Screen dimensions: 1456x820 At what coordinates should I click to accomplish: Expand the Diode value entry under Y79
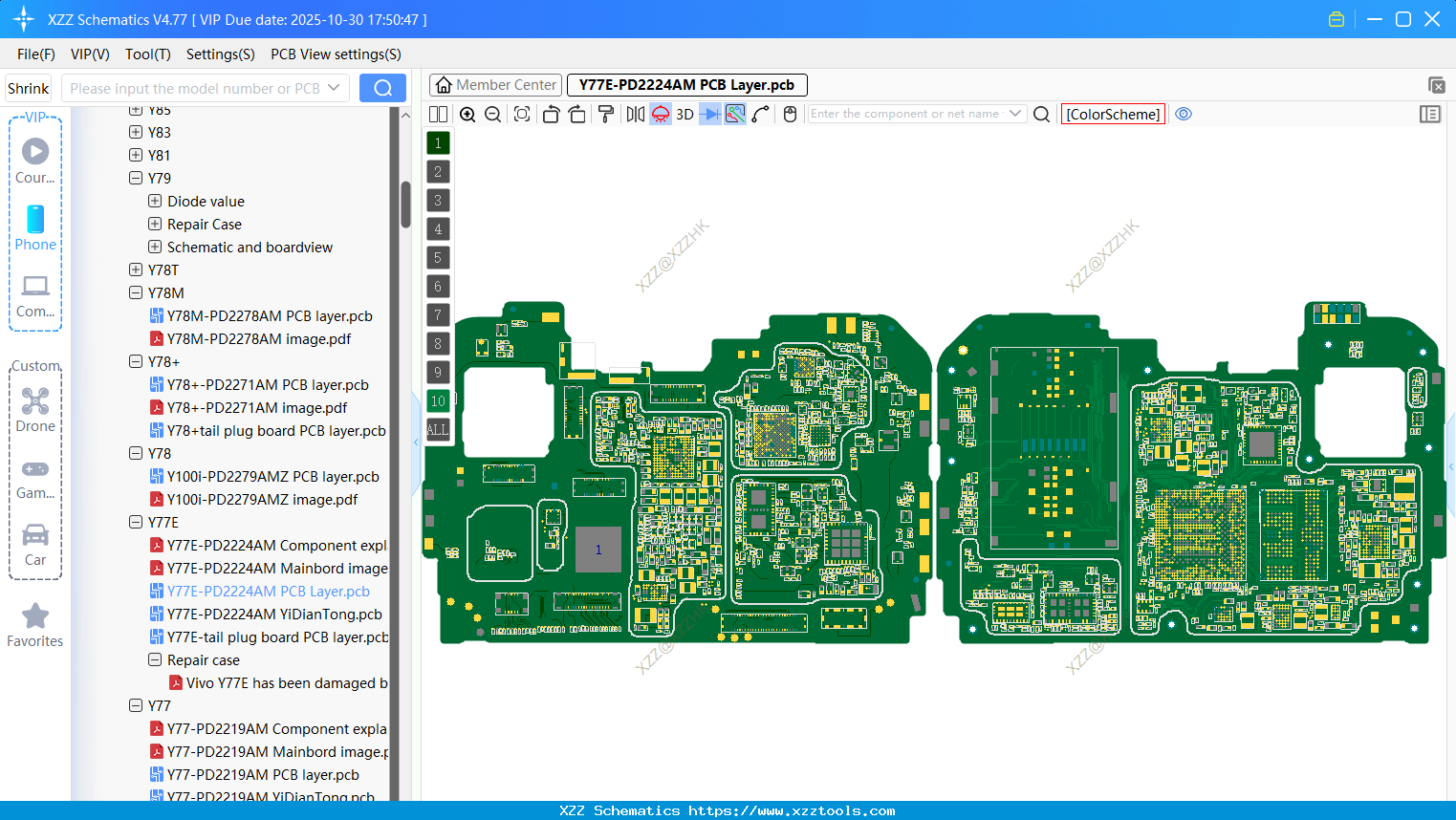pyautogui.click(x=155, y=201)
